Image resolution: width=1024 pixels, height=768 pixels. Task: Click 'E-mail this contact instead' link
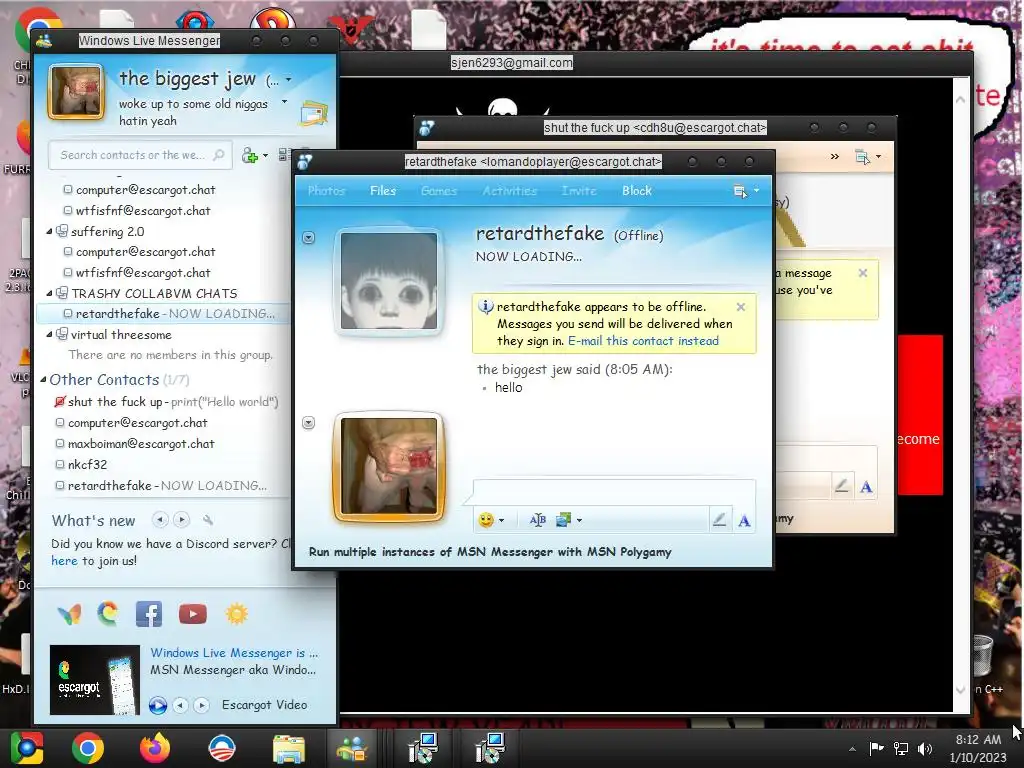pos(643,341)
